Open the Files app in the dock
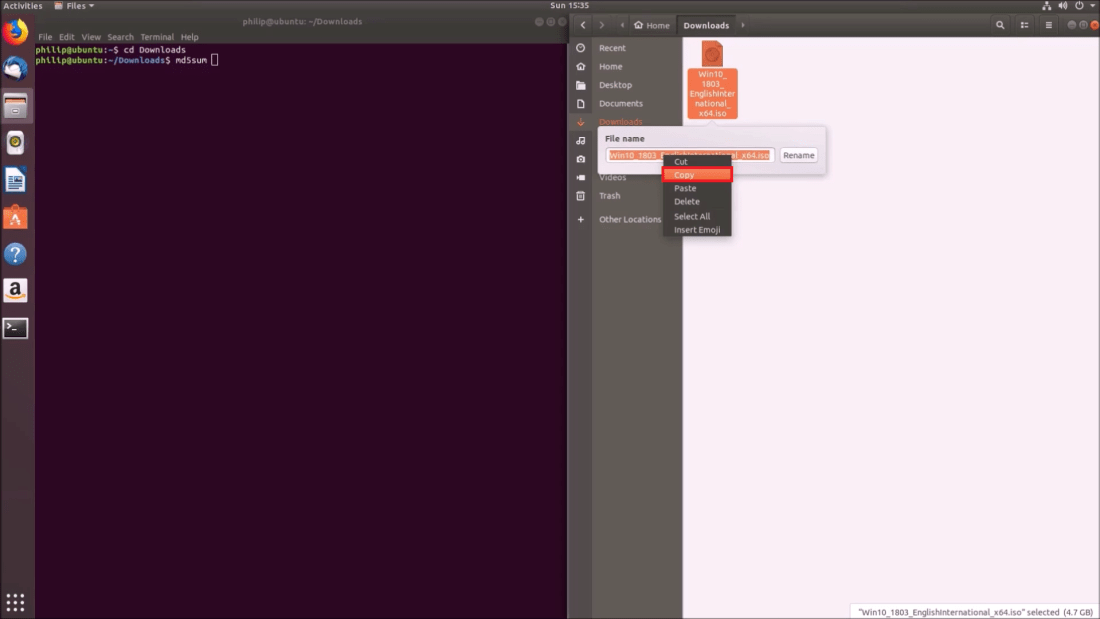Viewport: 1100px width, 619px height. (15, 106)
